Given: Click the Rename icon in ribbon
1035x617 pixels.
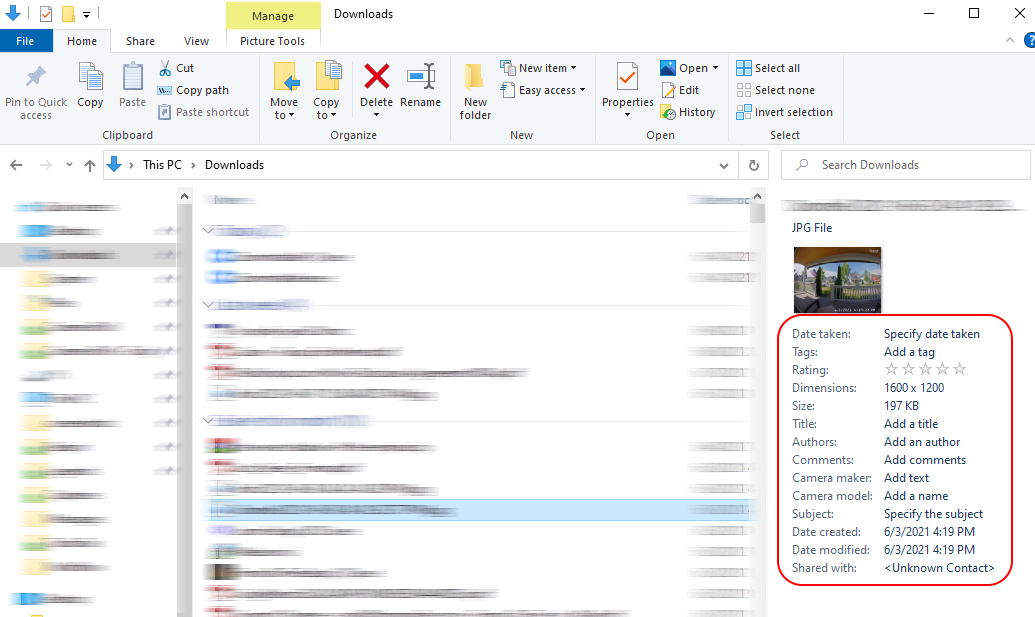Looking at the screenshot, I should coord(420,77).
